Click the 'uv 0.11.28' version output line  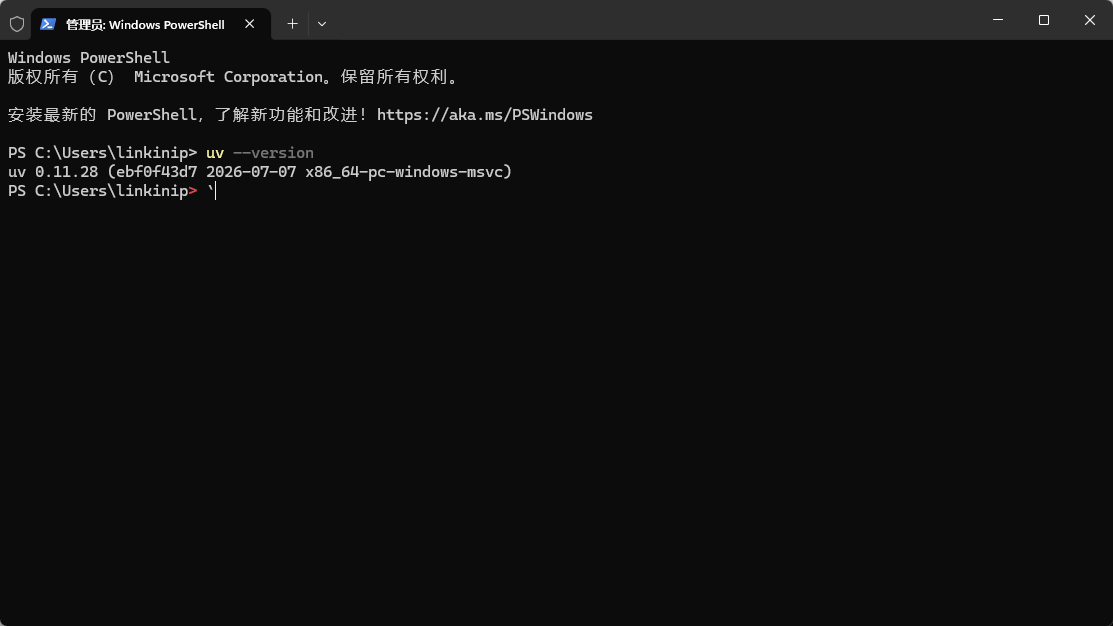260,172
